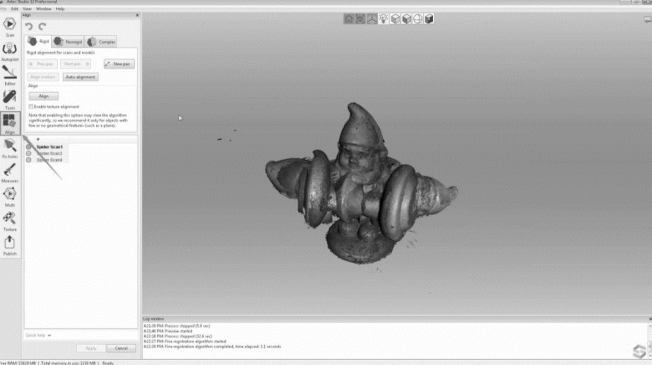Launch the Autopilot tool
Image resolution: width=652 pixels, height=365 pixels.
click(x=10, y=52)
